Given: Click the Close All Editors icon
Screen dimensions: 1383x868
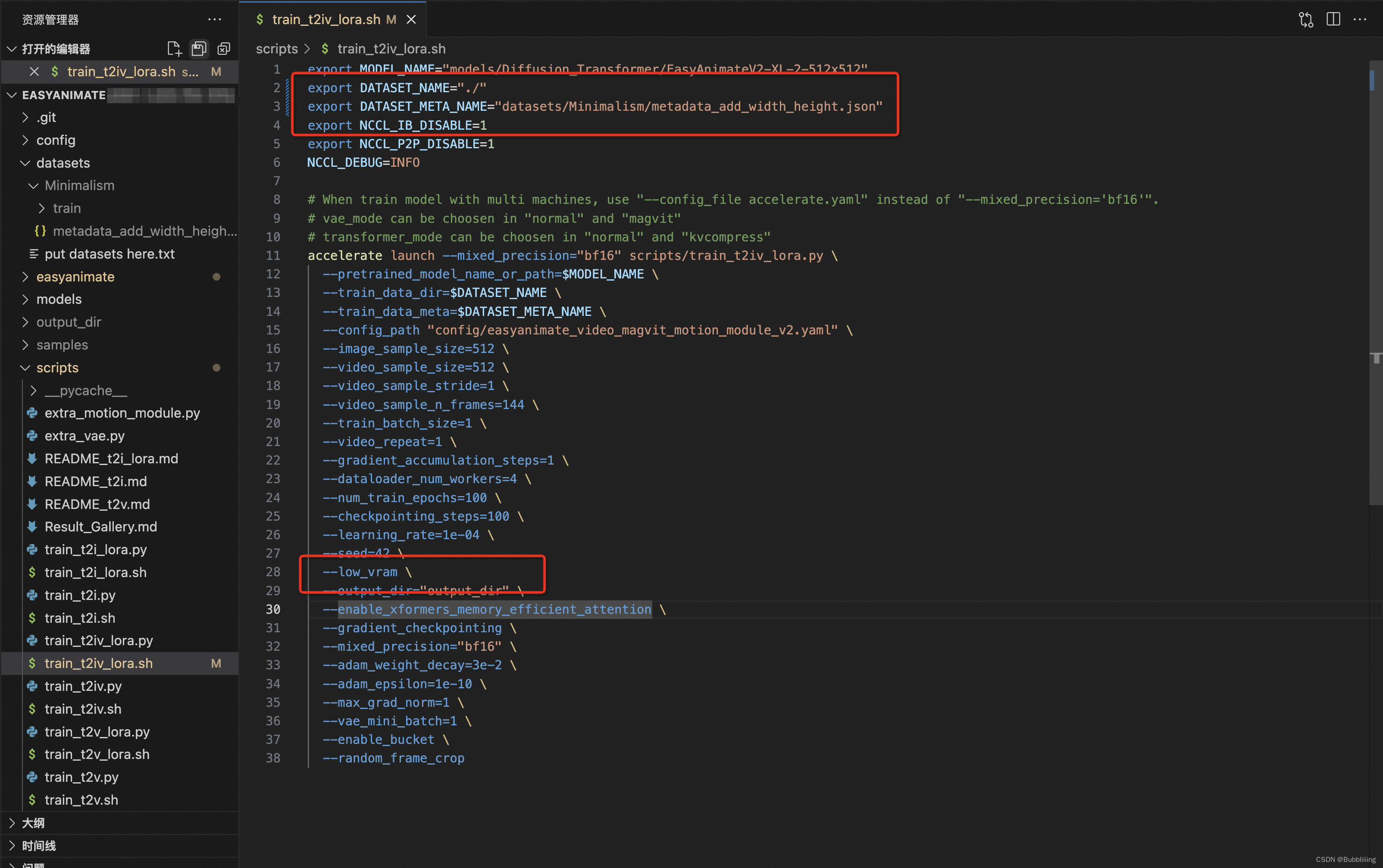Looking at the screenshot, I should [x=224, y=49].
